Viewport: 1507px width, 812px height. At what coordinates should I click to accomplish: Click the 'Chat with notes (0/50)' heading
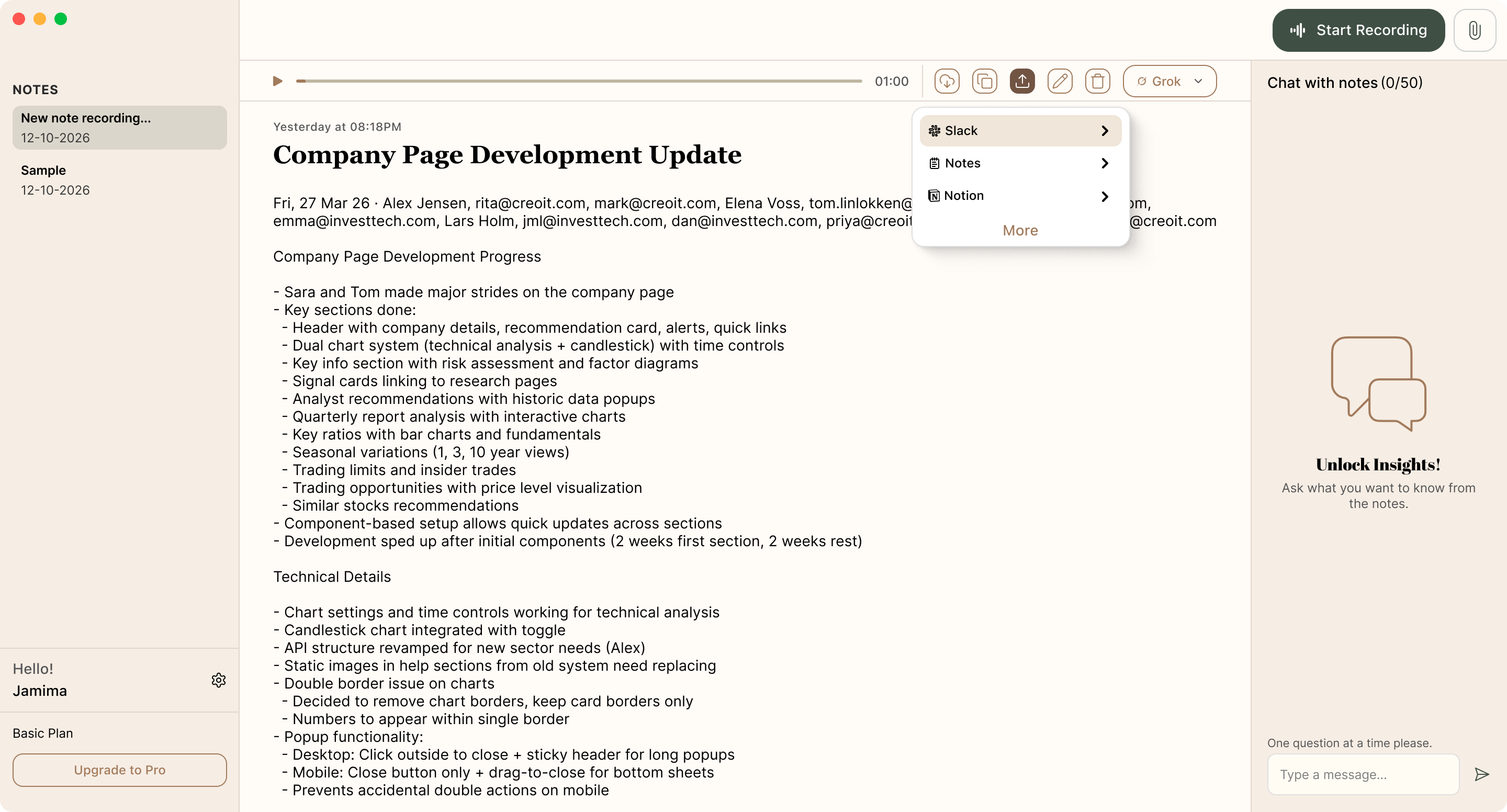[1344, 83]
